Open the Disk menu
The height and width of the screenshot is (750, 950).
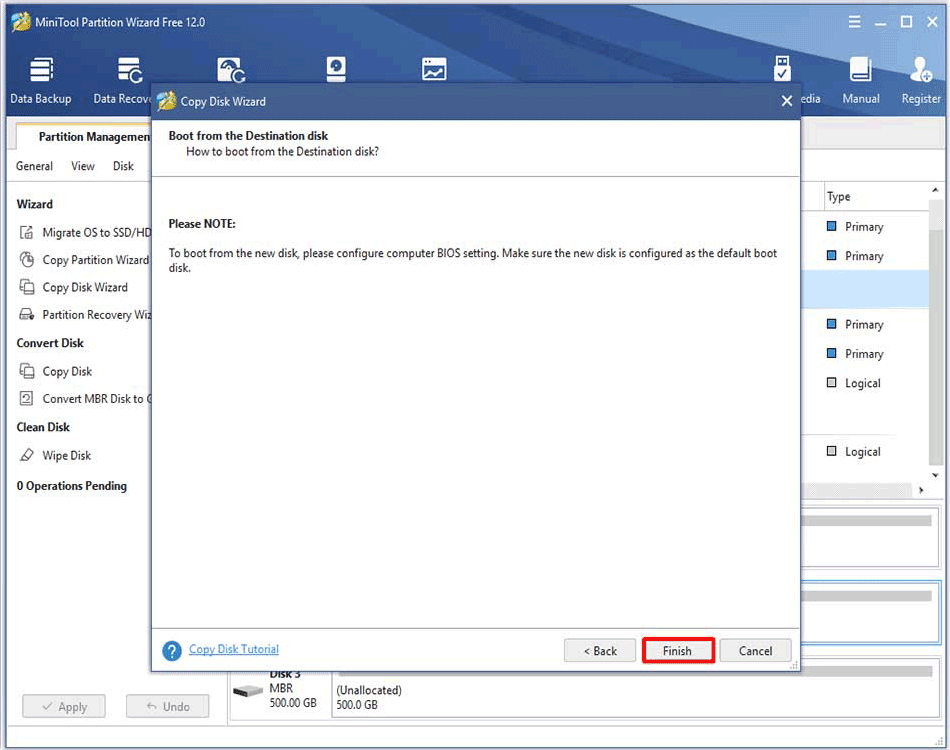124,166
